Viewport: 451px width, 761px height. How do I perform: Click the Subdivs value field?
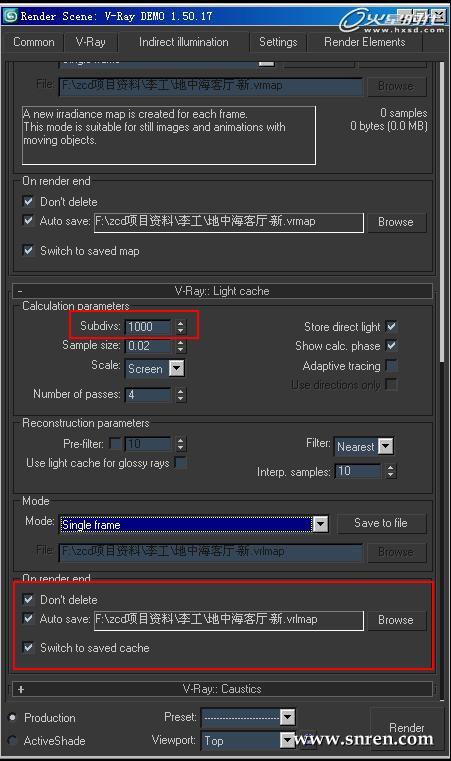click(x=148, y=327)
